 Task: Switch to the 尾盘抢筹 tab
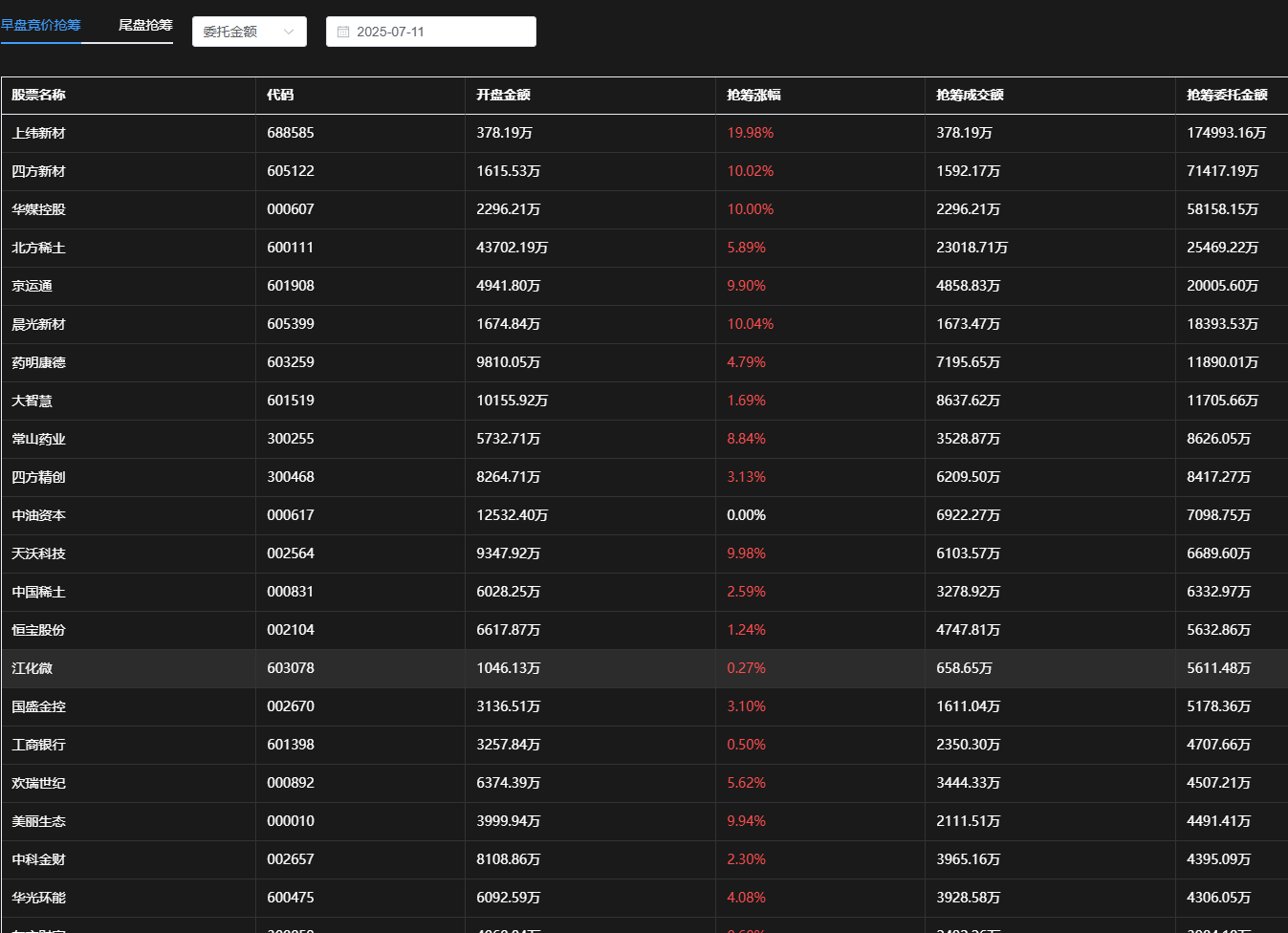pyautogui.click(x=145, y=25)
